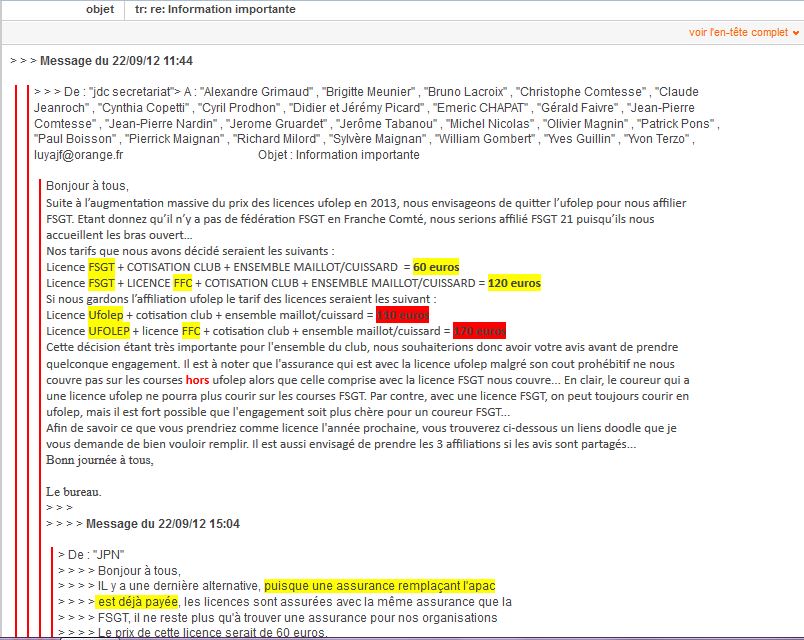Click the luyajf@orange.fr email address
Image resolution: width=804 pixels, height=640 pixels.
pos(78,155)
